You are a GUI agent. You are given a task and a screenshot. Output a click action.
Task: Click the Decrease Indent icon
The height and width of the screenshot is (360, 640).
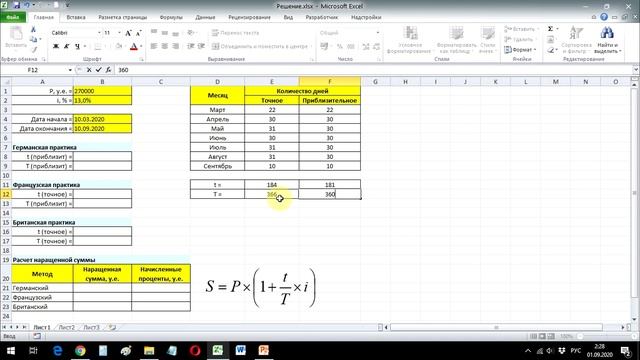point(191,47)
